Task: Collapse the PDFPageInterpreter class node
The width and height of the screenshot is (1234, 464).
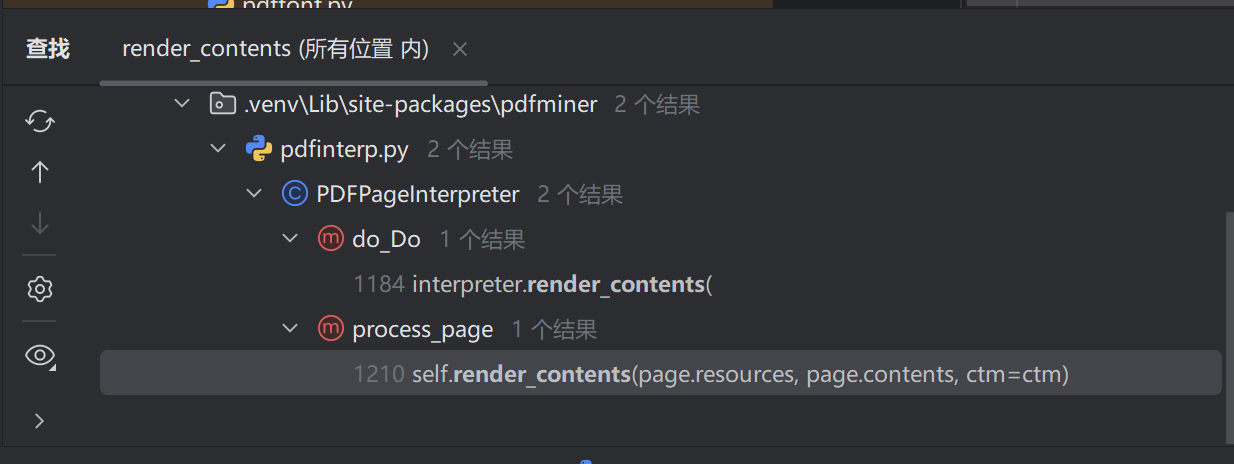Action: pos(254,194)
